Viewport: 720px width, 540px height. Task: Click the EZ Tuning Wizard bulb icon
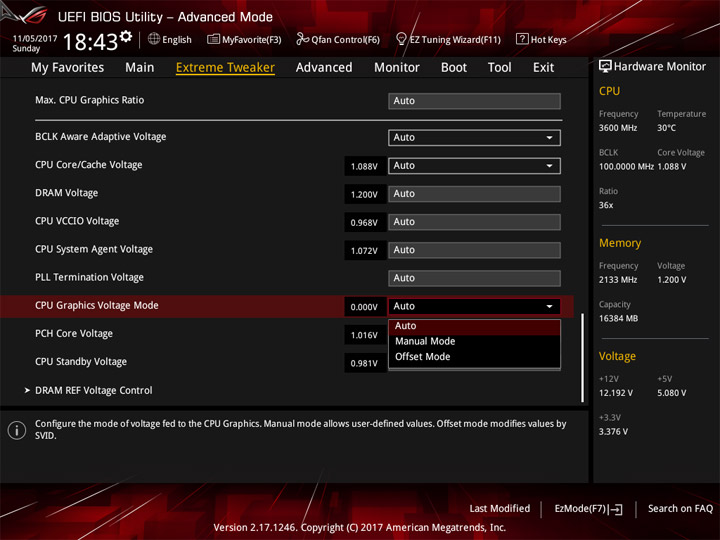click(401, 39)
